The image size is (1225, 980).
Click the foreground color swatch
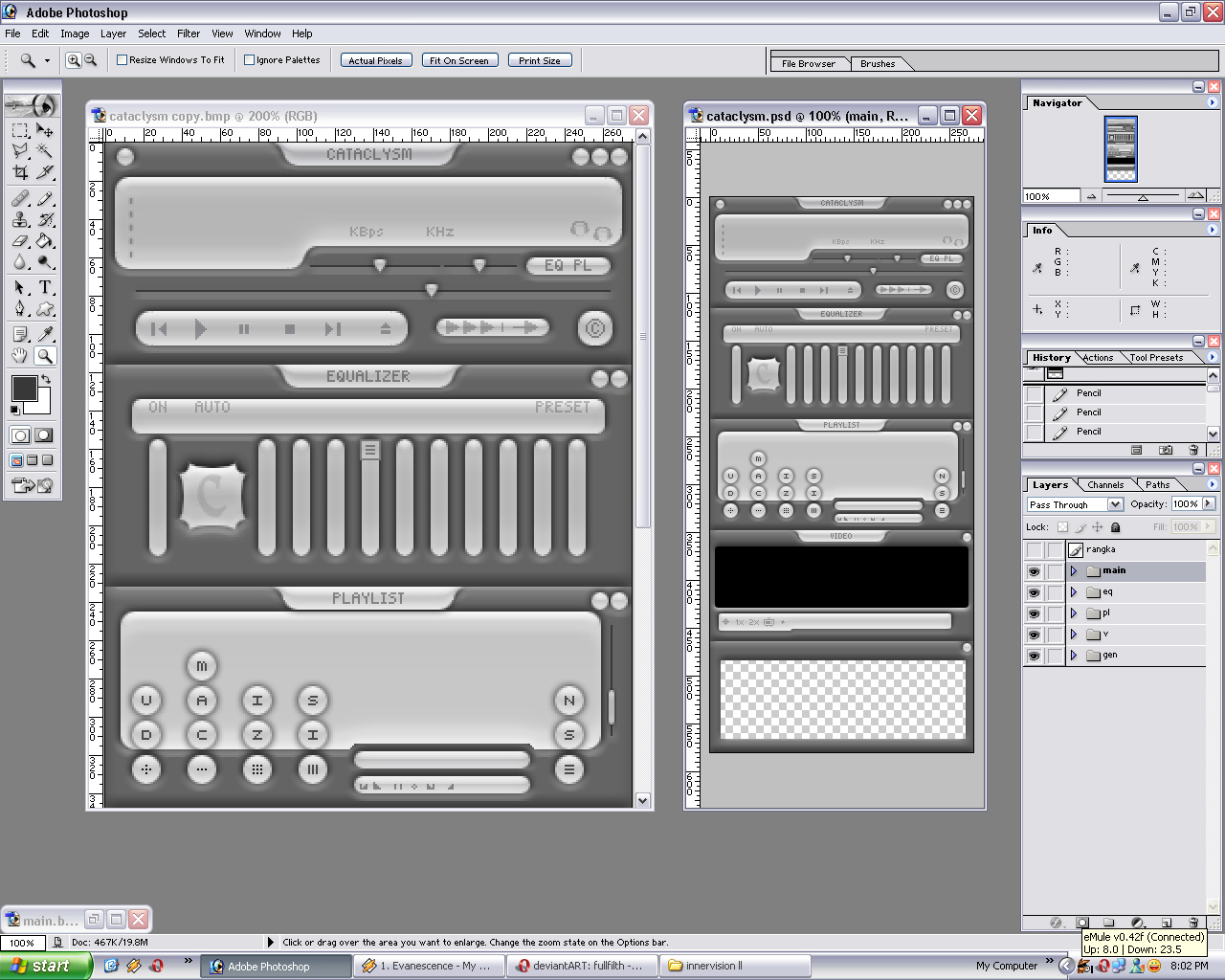pyautogui.click(x=24, y=389)
